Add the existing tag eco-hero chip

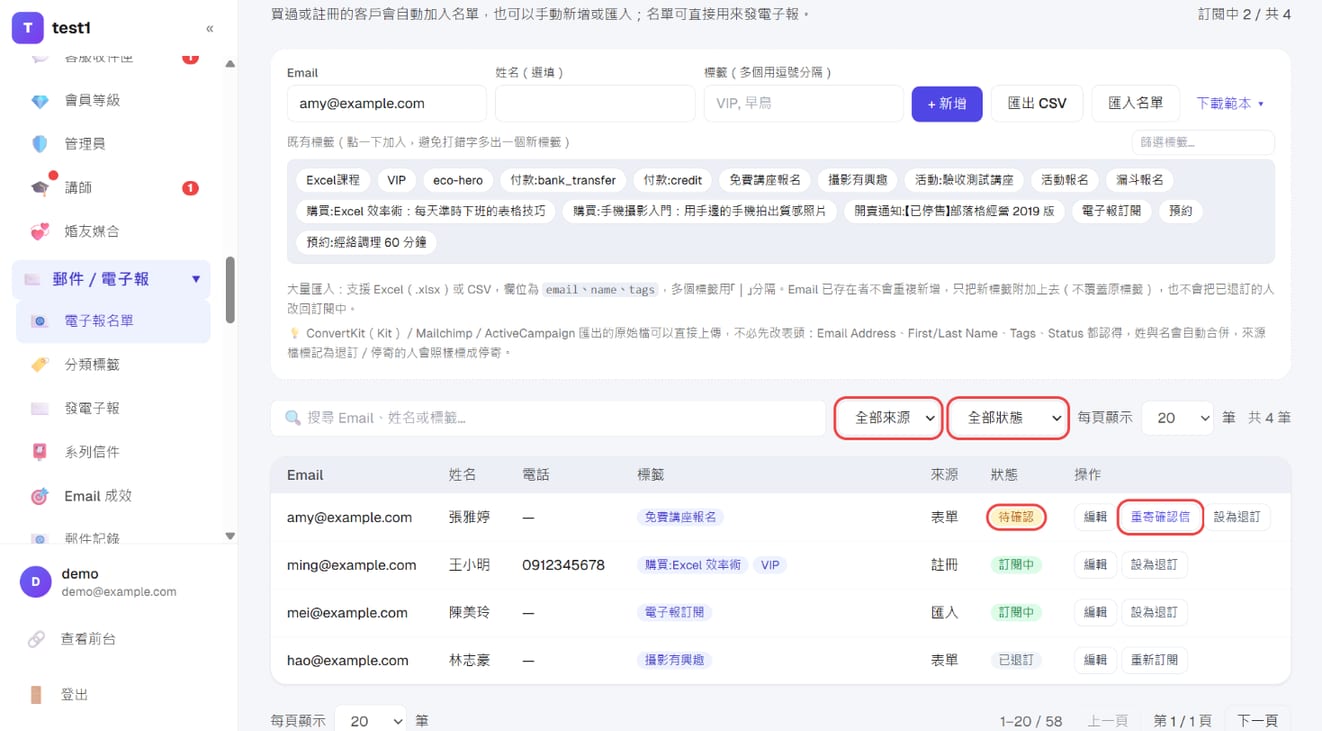pos(458,180)
